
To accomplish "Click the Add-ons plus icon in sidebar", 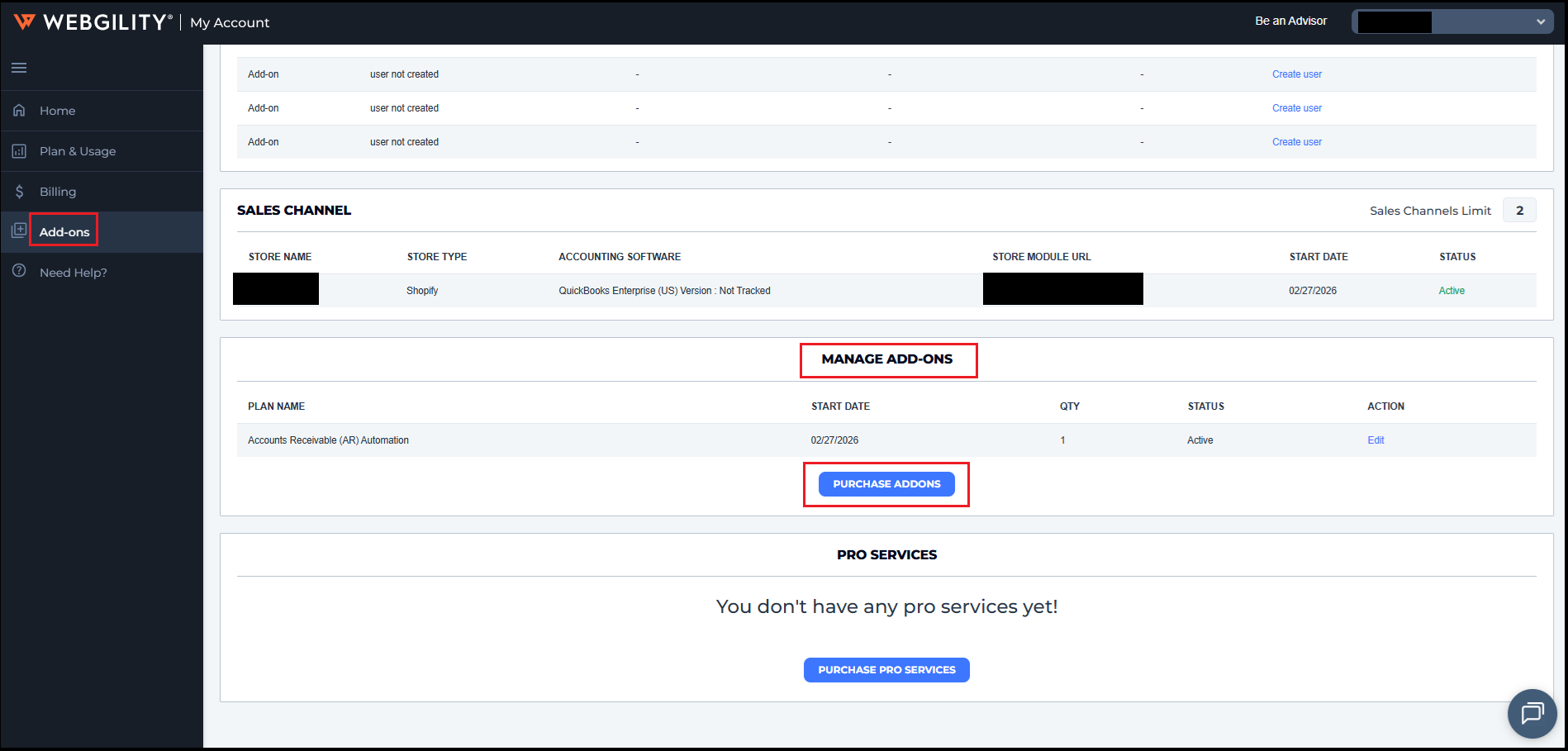I will [19, 231].
